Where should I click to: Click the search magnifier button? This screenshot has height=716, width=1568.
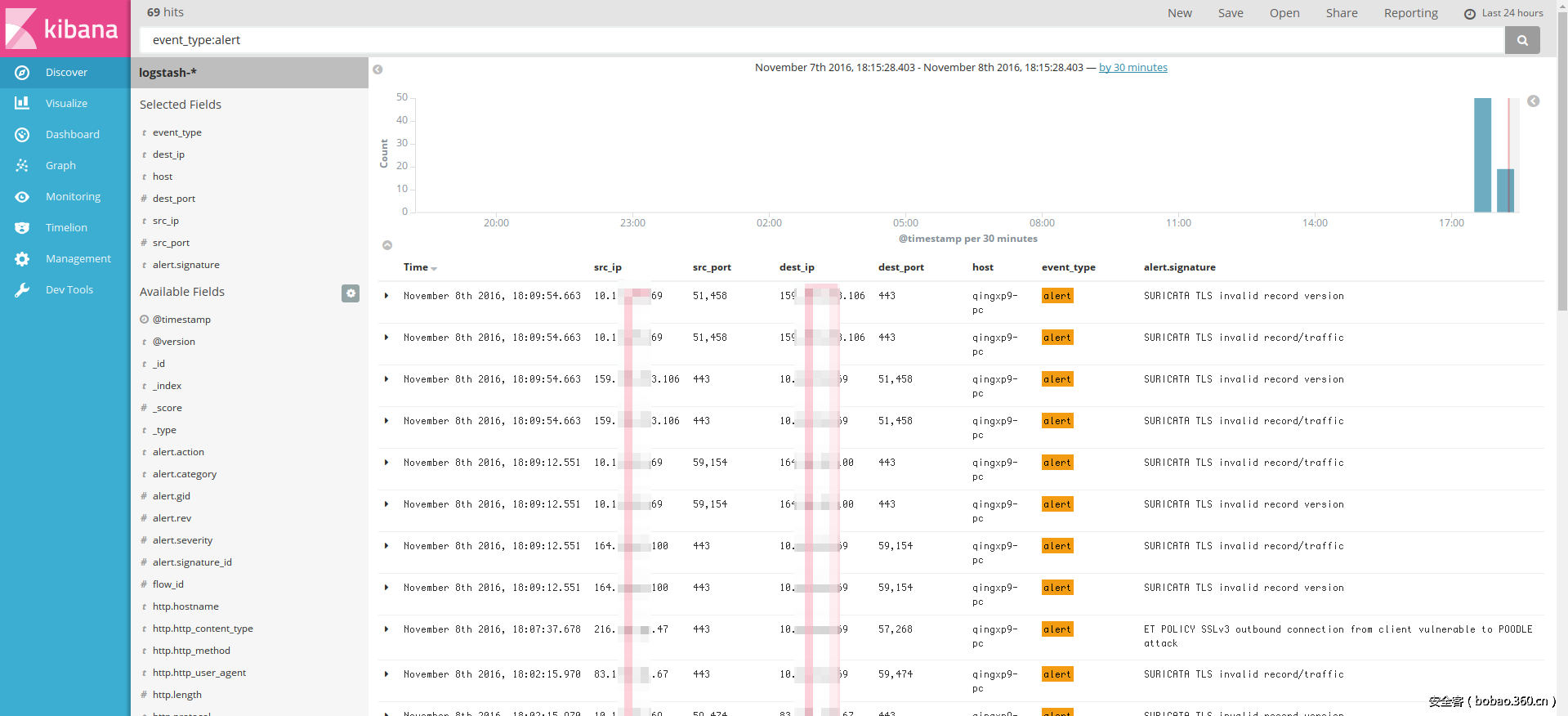tap(1521, 40)
